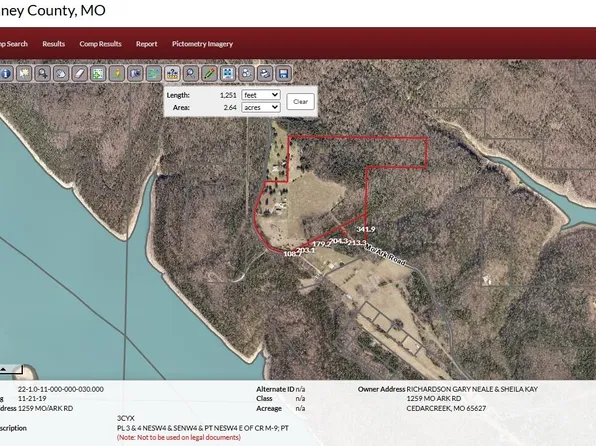Open the street view person tool

(117, 73)
